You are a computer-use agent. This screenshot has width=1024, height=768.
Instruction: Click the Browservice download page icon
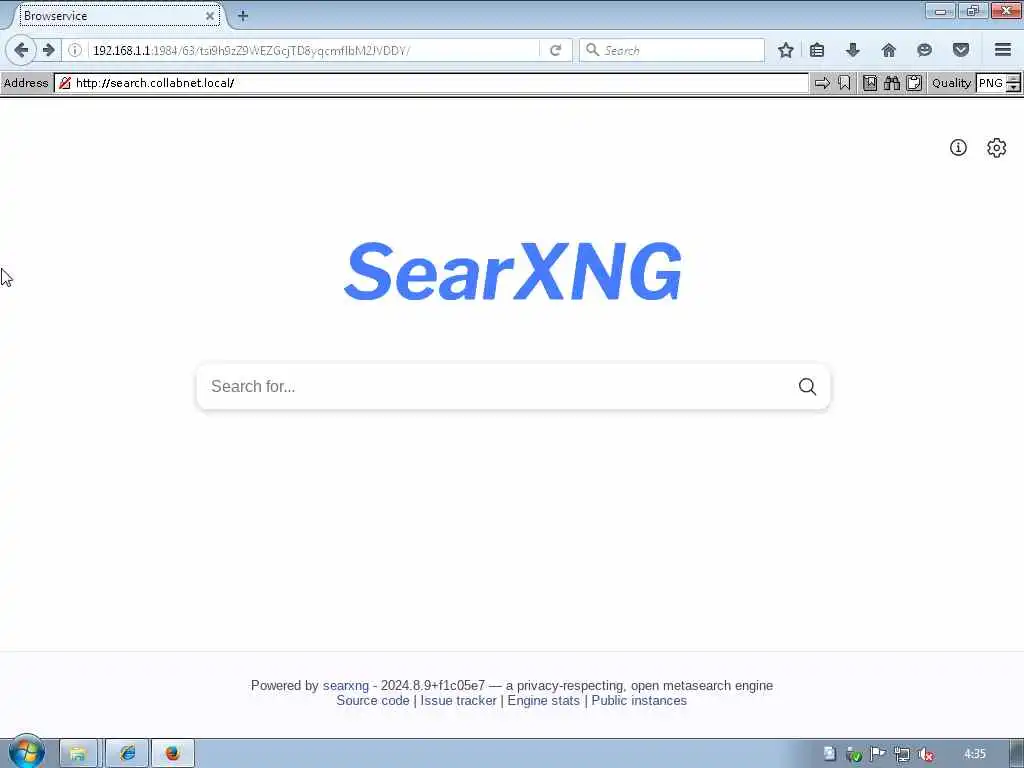(870, 83)
